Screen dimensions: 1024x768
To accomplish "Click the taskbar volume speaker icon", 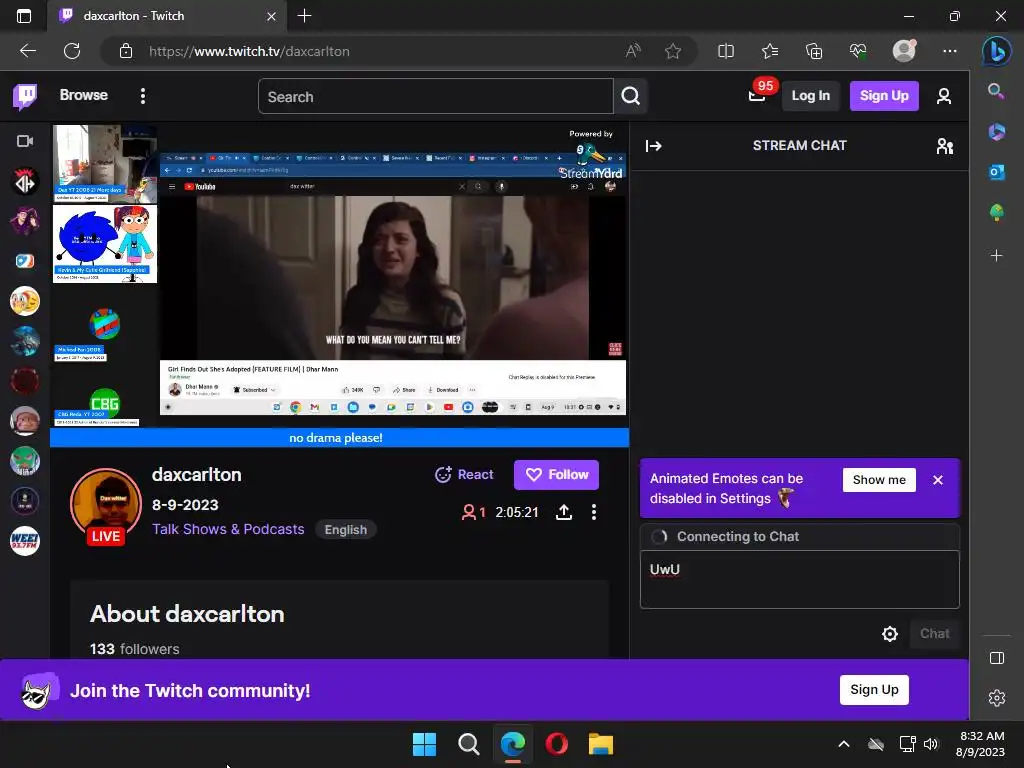I will [x=931, y=744].
